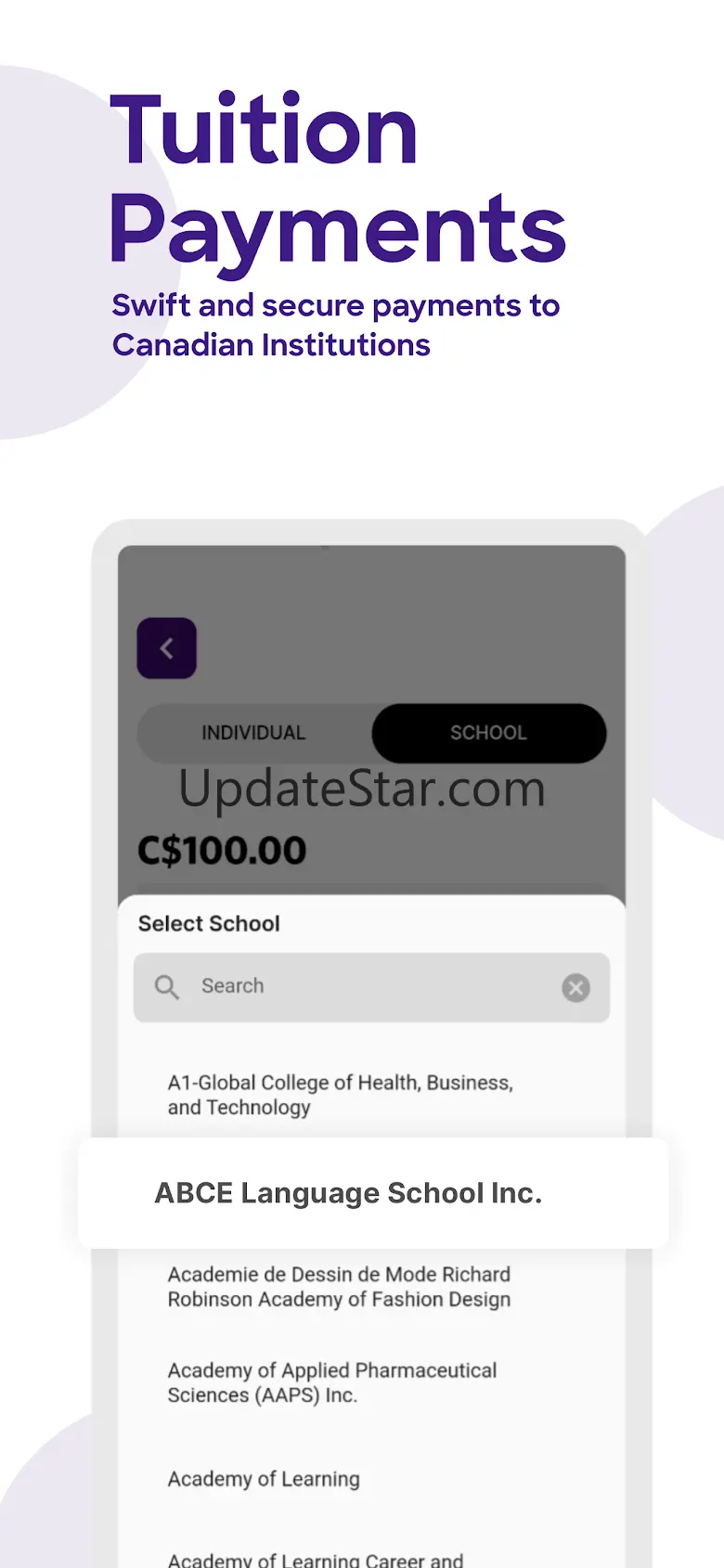Tap the C$100.00 amount
This screenshot has height=1568, width=724.
(222, 851)
